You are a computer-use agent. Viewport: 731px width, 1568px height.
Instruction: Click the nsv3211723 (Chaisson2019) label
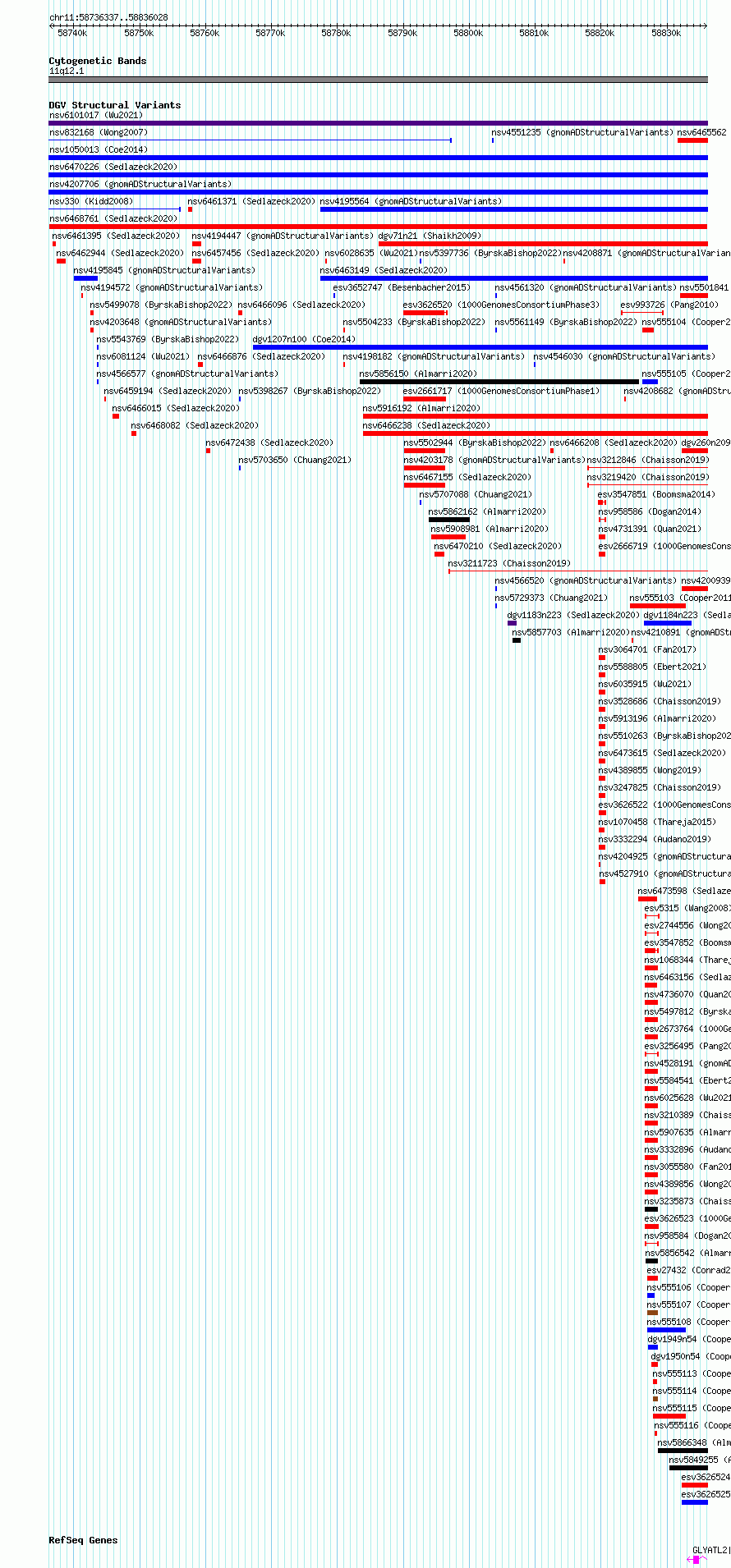point(509,563)
